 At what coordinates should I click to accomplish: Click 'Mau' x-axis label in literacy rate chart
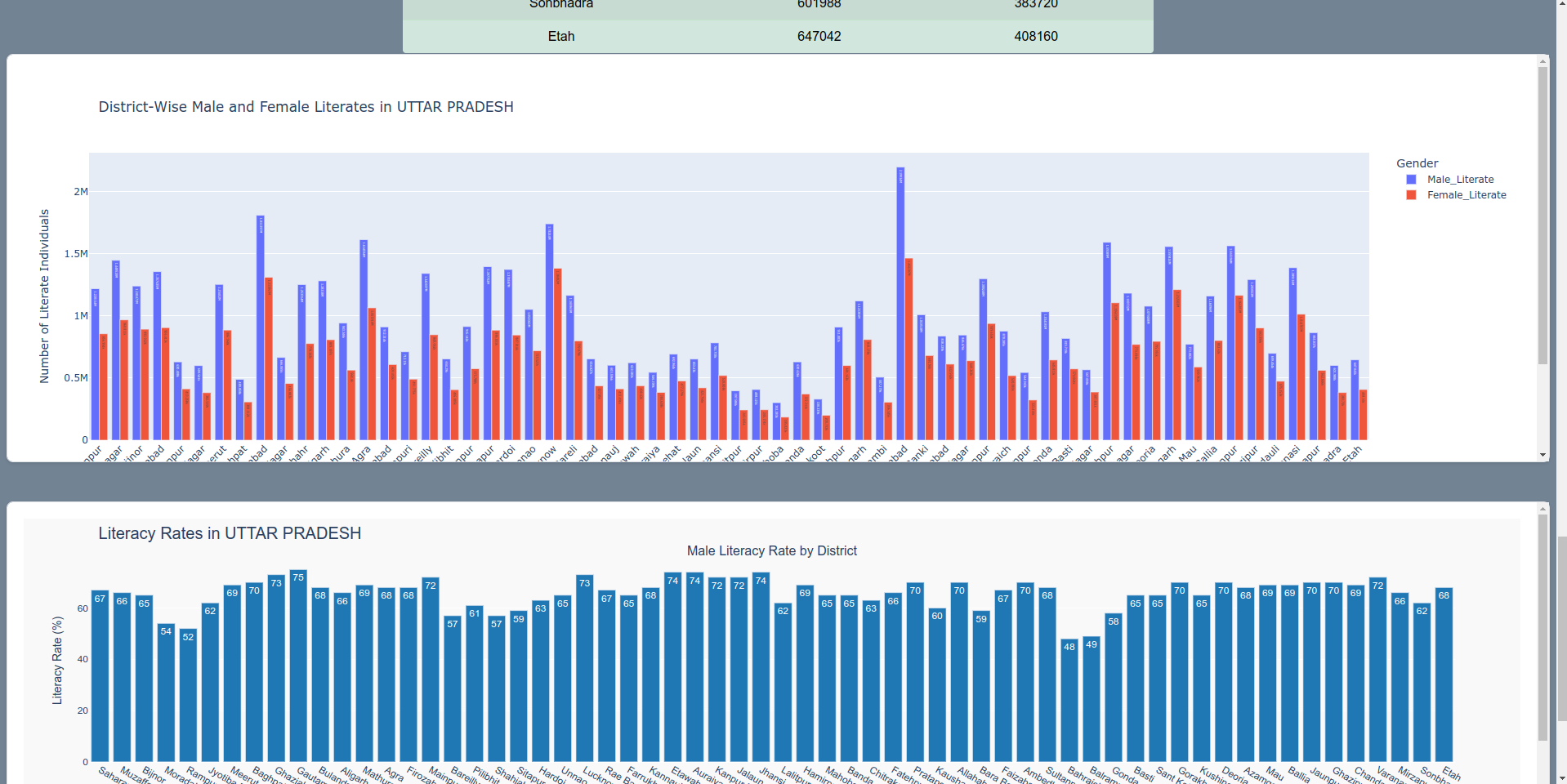coord(1275,773)
